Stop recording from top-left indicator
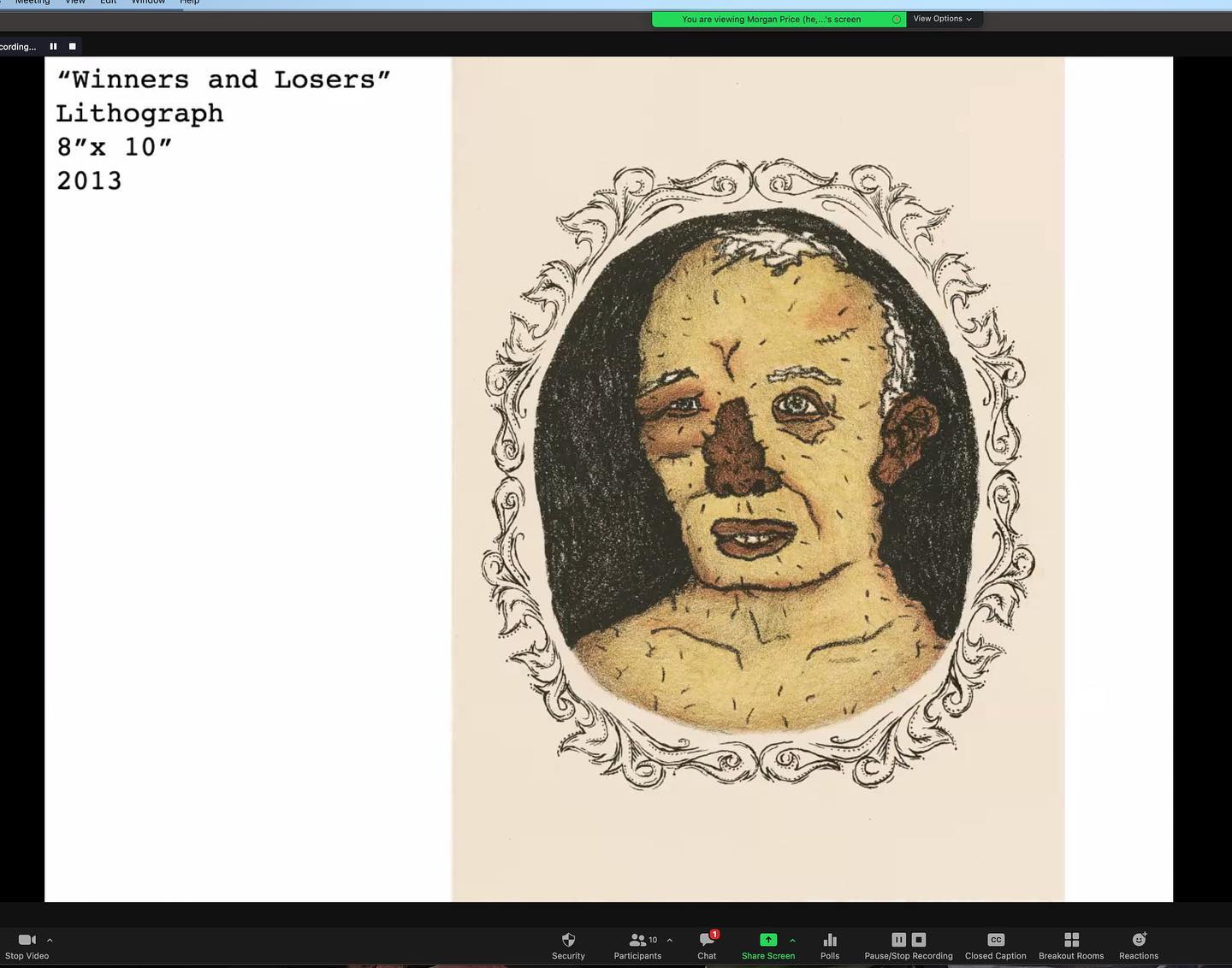Image resolution: width=1232 pixels, height=968 pixels. [x=72, y=46]
